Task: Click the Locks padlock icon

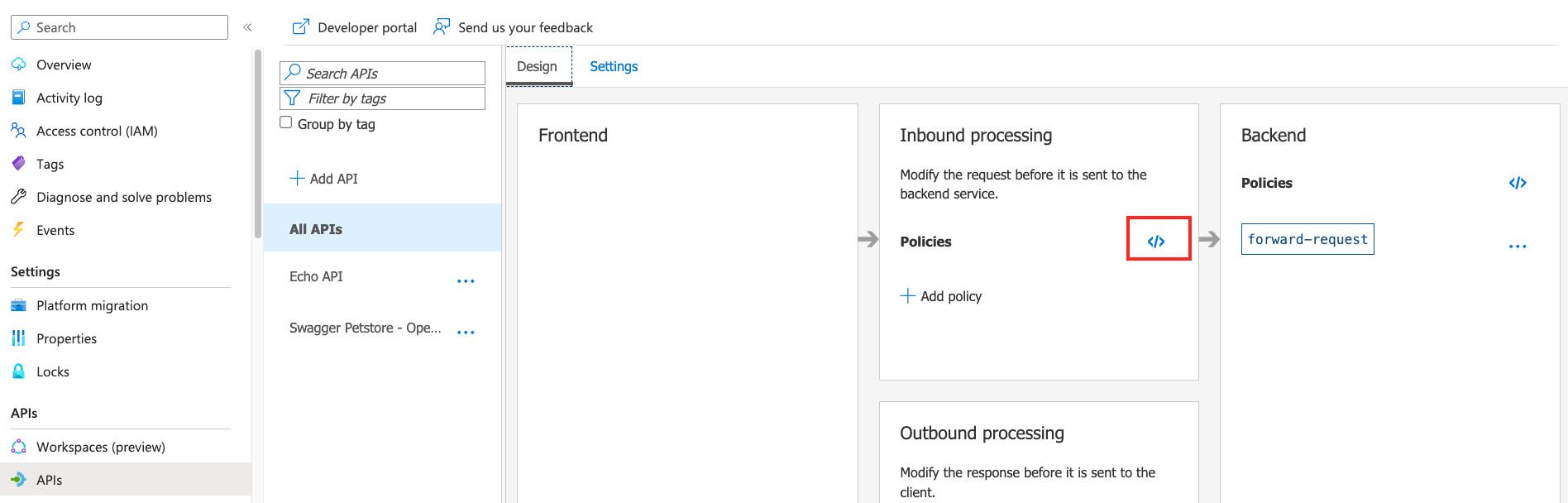Action: (x=19, y=371)
